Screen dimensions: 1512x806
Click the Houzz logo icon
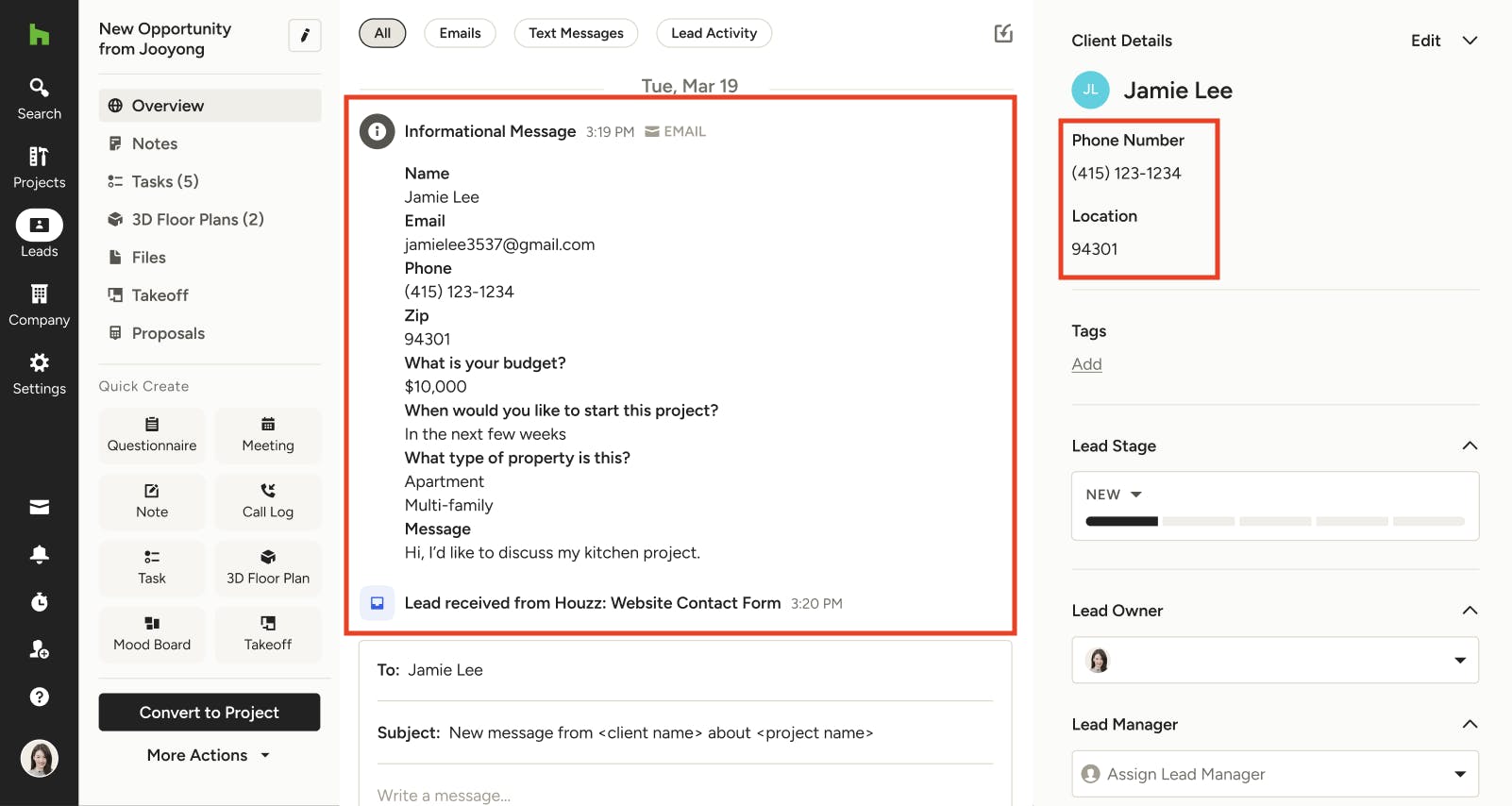point(39,36)
